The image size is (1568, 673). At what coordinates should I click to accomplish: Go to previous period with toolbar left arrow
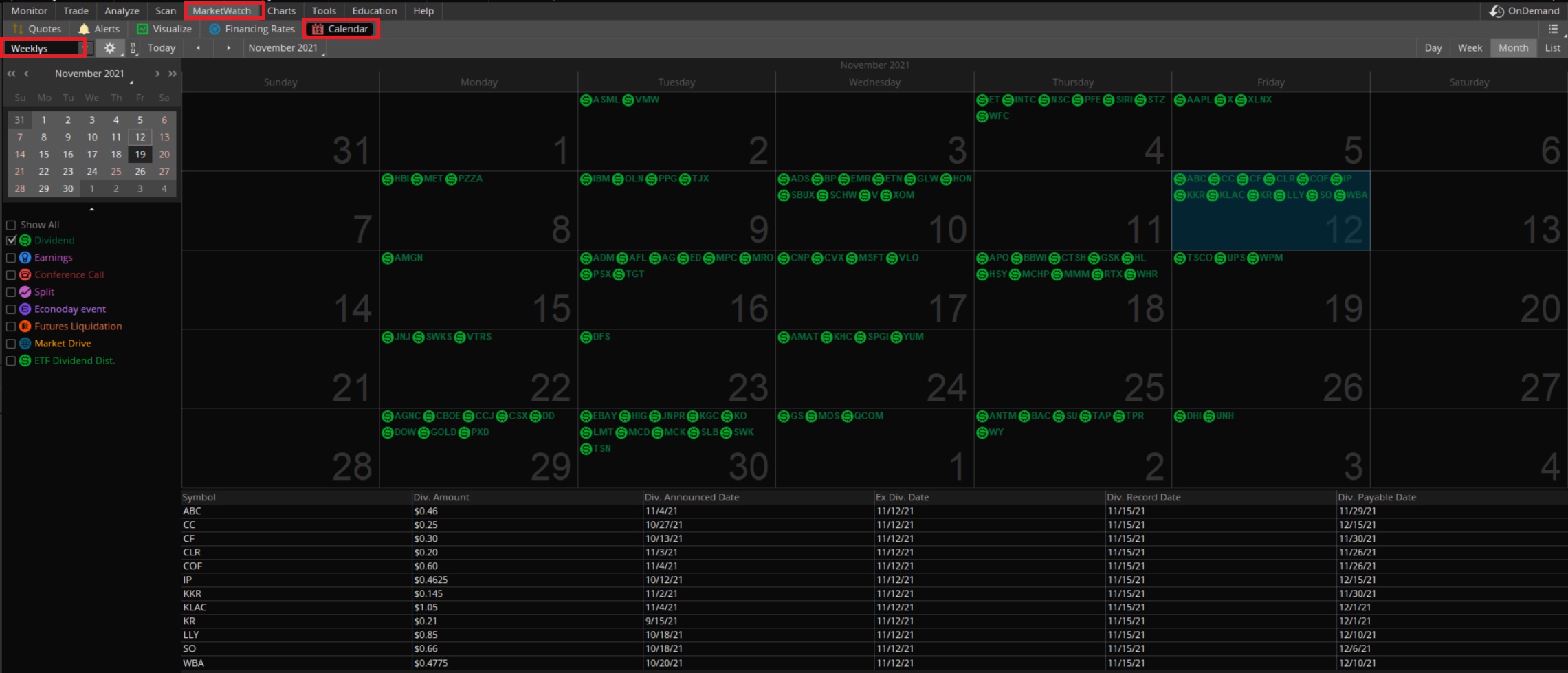[198, 48]
